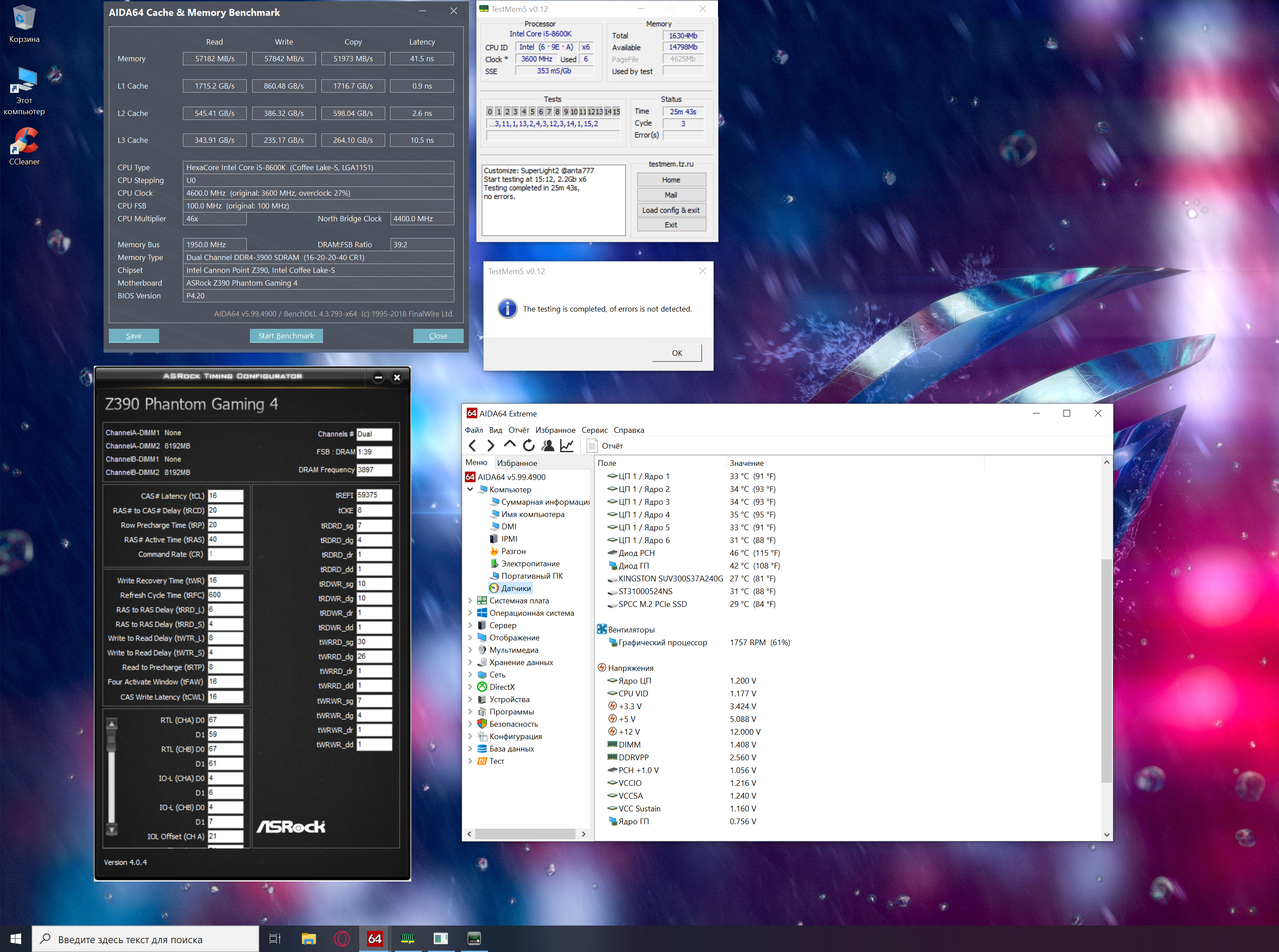Click the user manager toolbar icon

click(x=547, y=446)
